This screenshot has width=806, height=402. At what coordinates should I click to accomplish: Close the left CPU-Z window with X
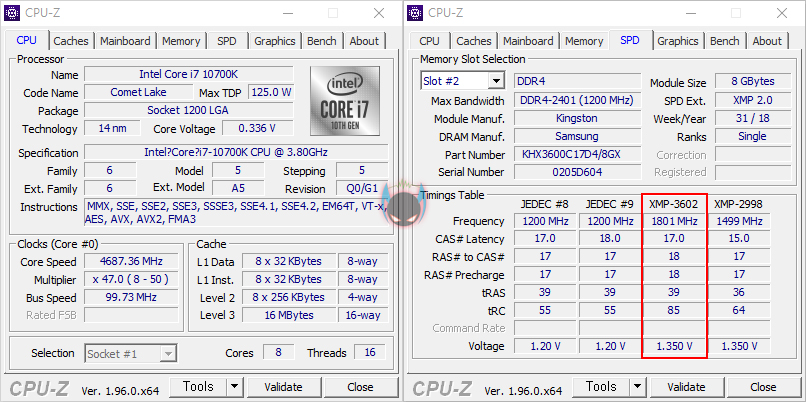point(379,13)
